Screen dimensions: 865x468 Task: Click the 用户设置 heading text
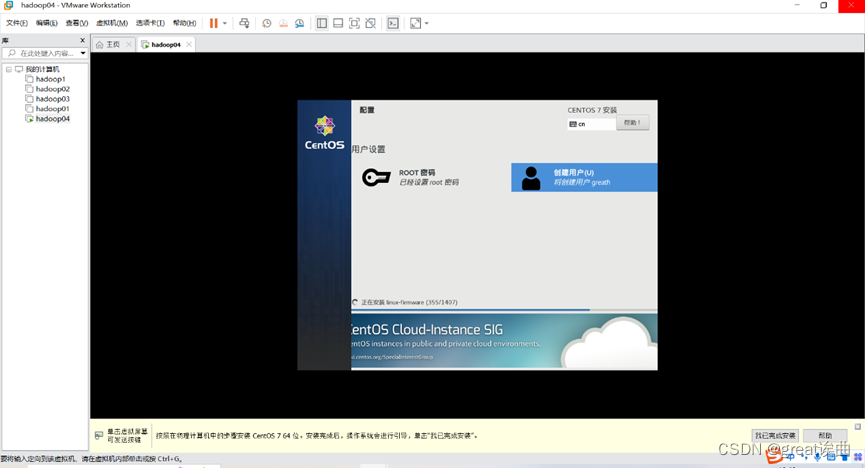[368, 150]
